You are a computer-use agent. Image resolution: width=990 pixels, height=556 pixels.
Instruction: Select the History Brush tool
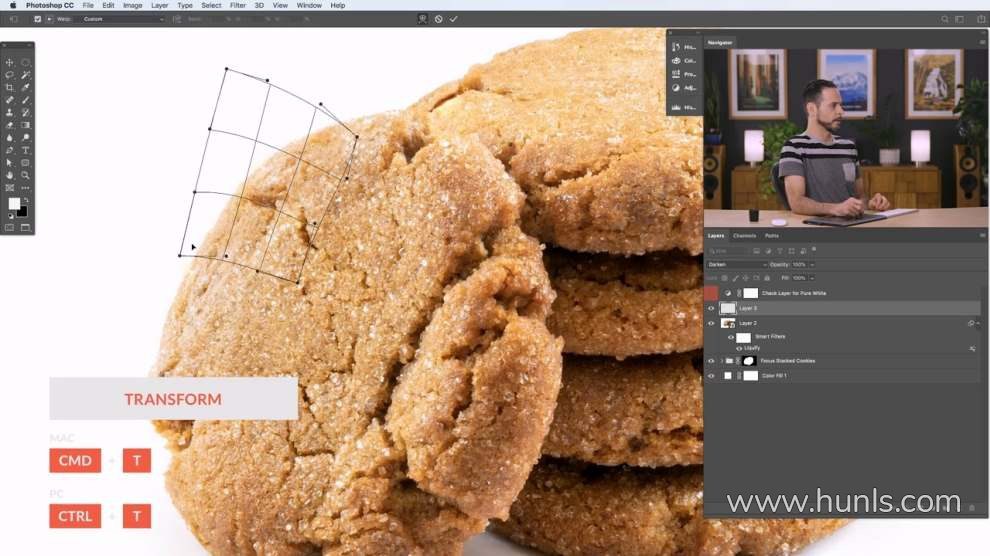25,112
